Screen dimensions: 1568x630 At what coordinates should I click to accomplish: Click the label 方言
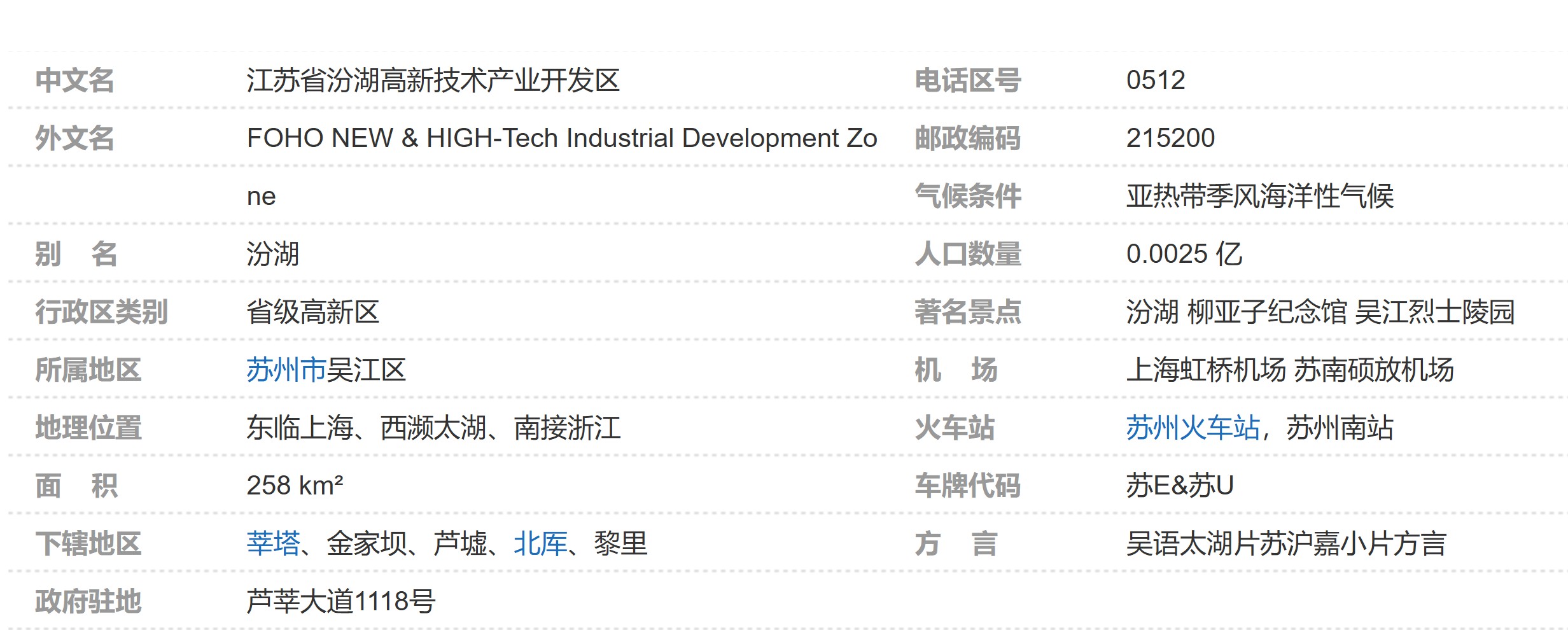point(956,543)
